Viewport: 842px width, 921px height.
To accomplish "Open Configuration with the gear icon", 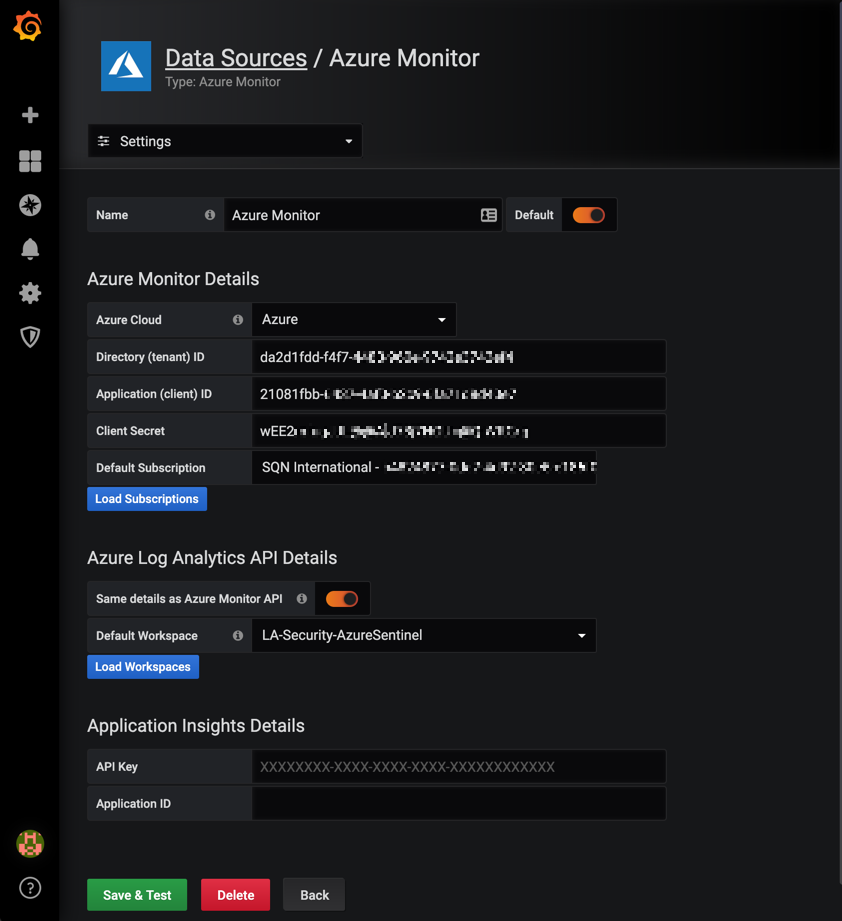I will point(29,293).
